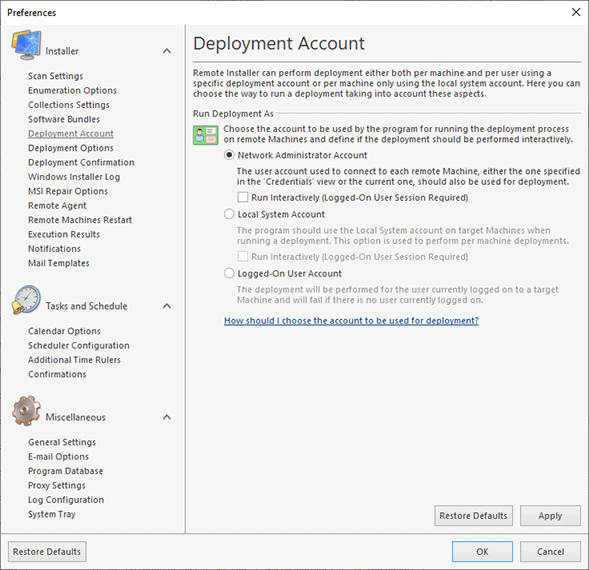Image resolution: width=589 pixels, height=570 pixels.
Task: Close the Preferences dialog
Action: [x=576, y=12]
